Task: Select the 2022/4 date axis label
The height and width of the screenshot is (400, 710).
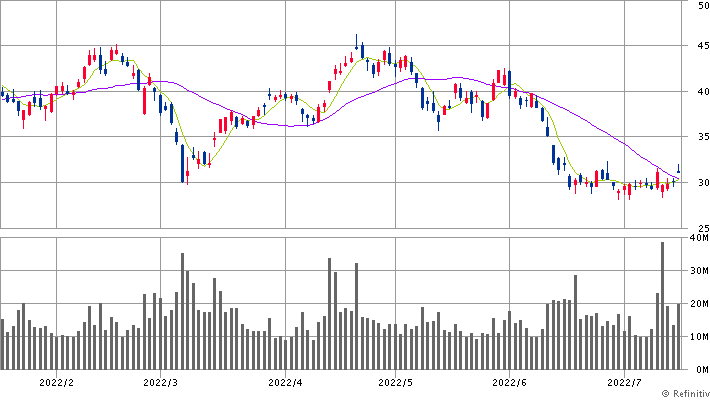Action: [x=286, y=381]
